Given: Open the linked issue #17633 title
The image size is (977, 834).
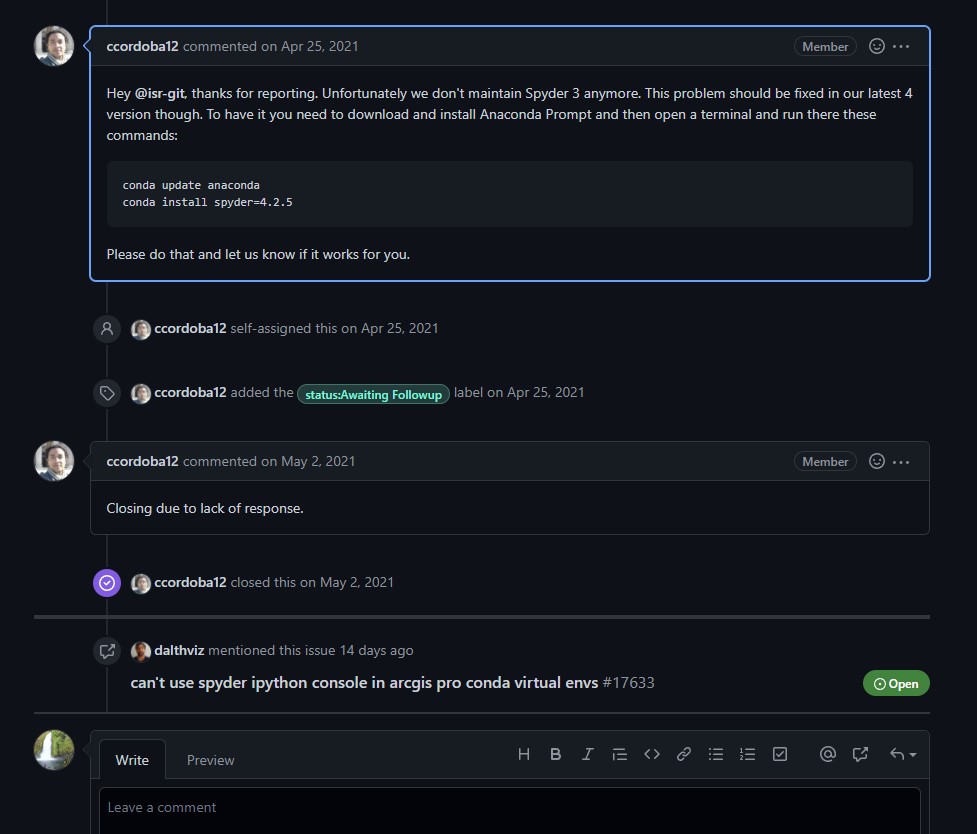Looking at the screenshot, I should click(364, 683).
